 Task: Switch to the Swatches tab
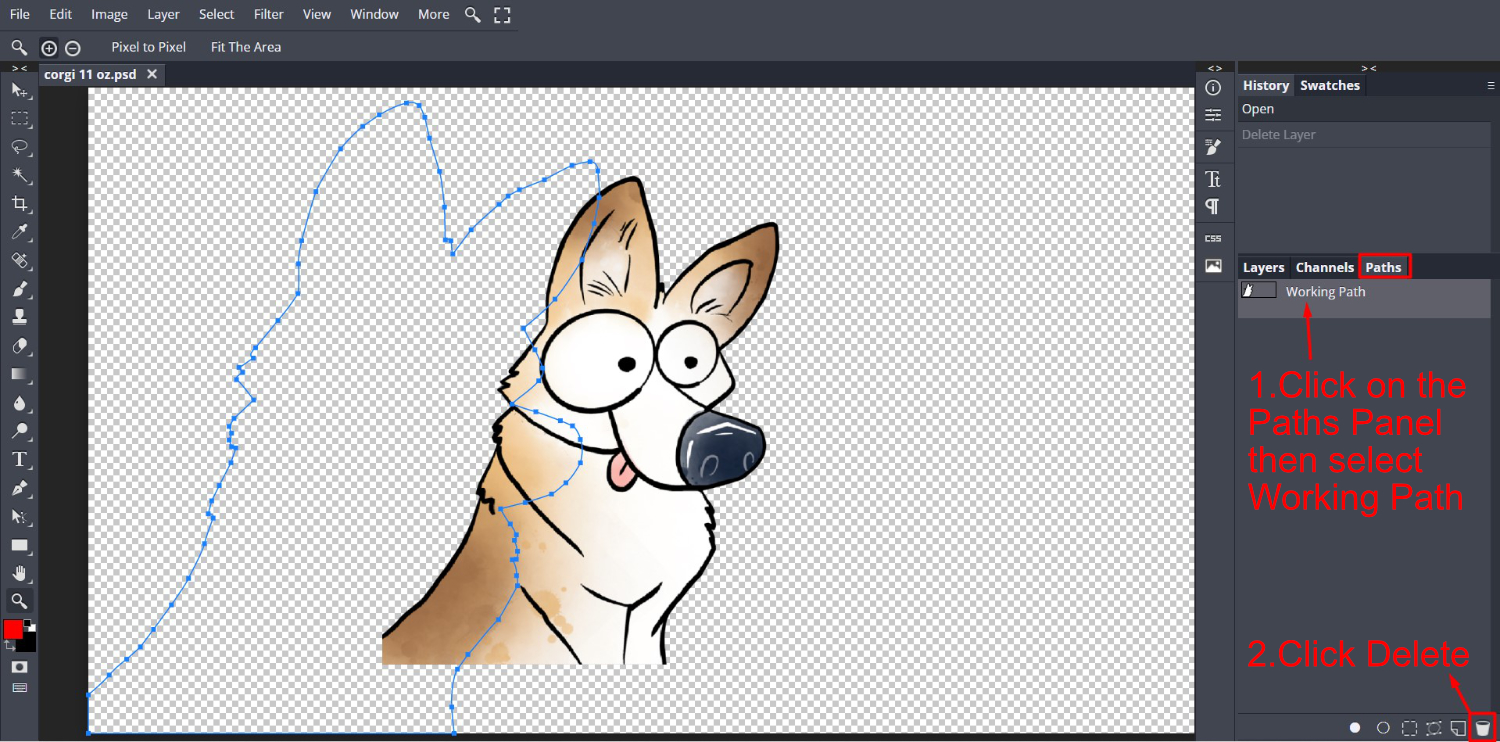pos(1329,86)
